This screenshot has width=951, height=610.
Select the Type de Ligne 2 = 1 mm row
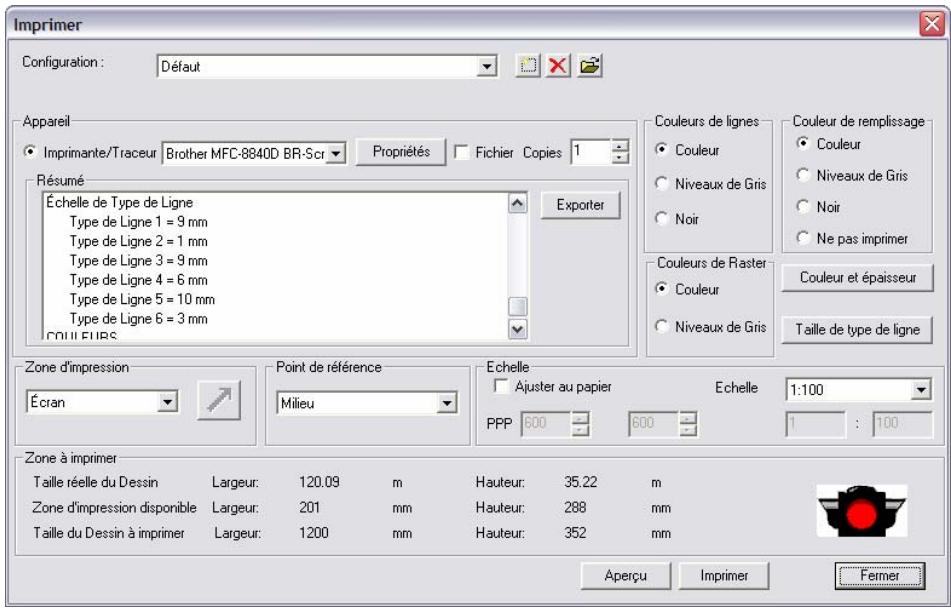138,241
